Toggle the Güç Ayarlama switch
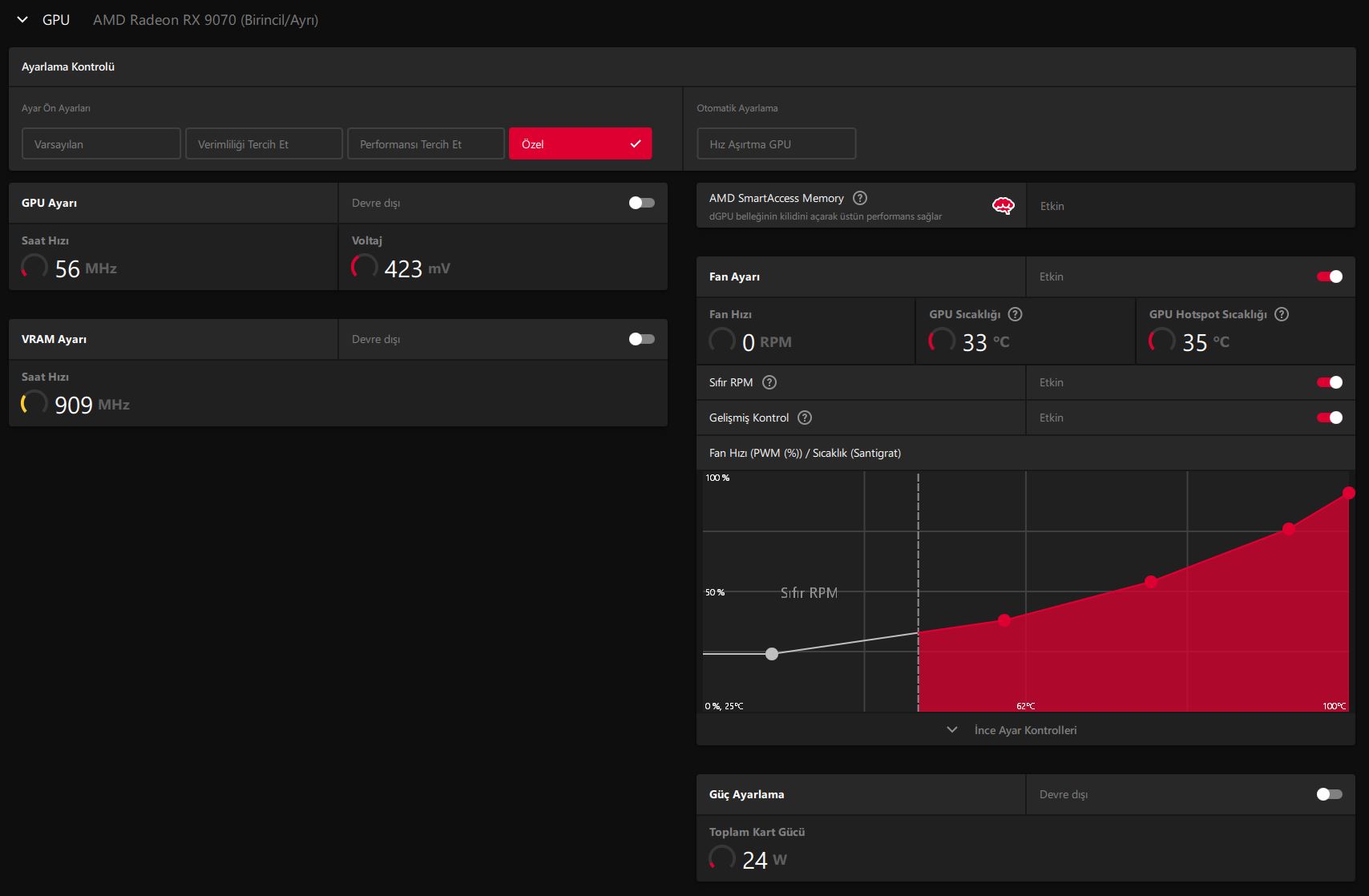The image size is (1369, 896). [1330, 794]
